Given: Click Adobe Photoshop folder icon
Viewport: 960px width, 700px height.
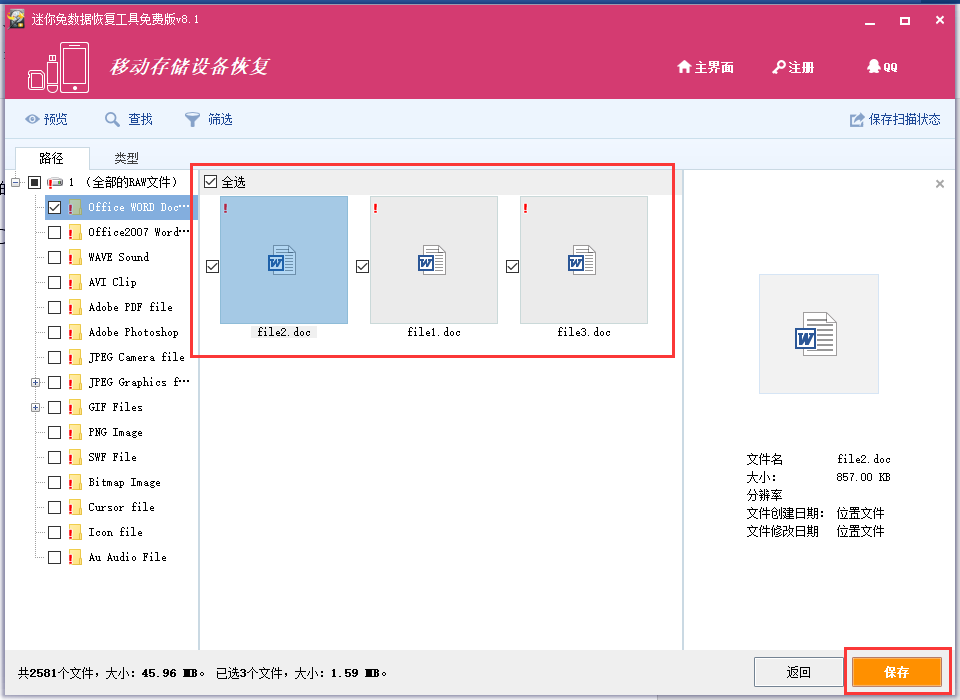Looking at the screenshot, I should pyautogui.click(x=75, y=333).
